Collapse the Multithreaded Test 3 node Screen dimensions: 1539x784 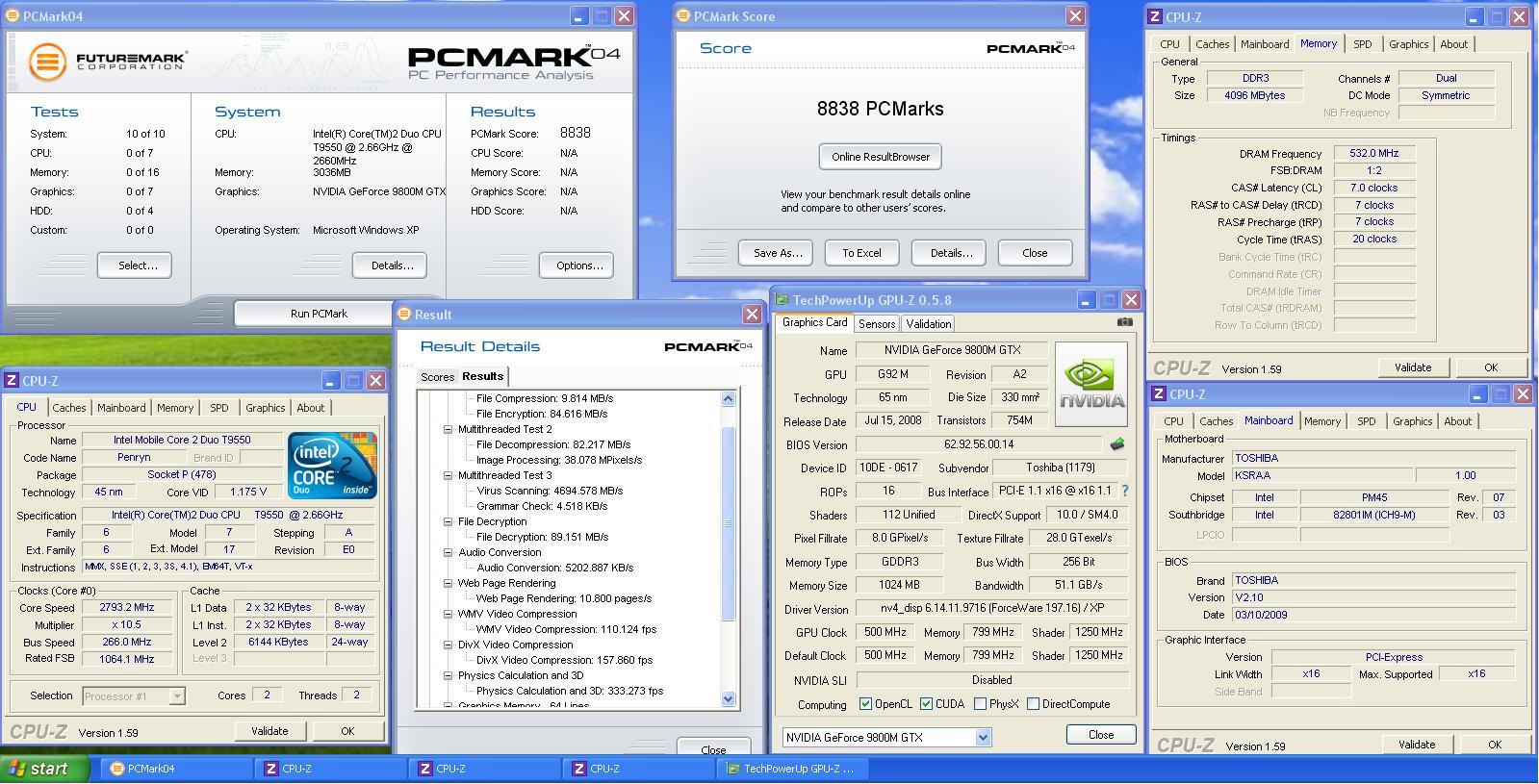click(x=448, y=475)
